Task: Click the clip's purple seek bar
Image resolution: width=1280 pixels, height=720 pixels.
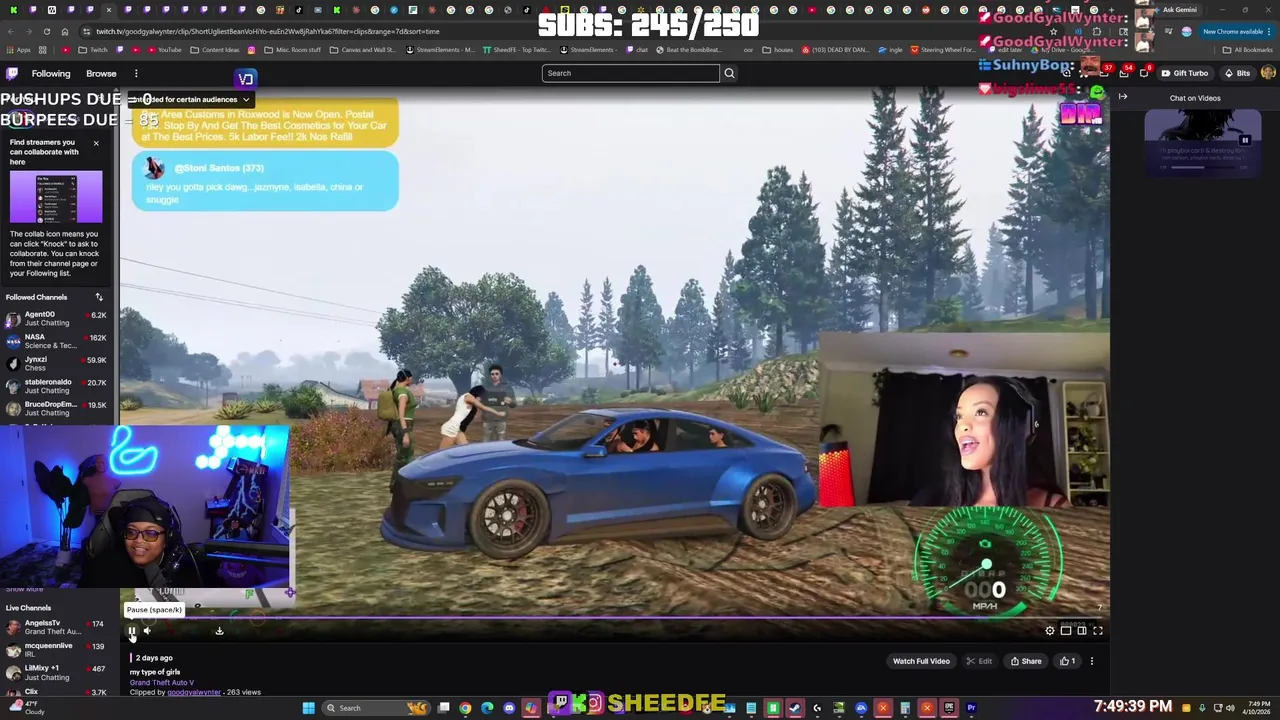Action: [614, 618]
